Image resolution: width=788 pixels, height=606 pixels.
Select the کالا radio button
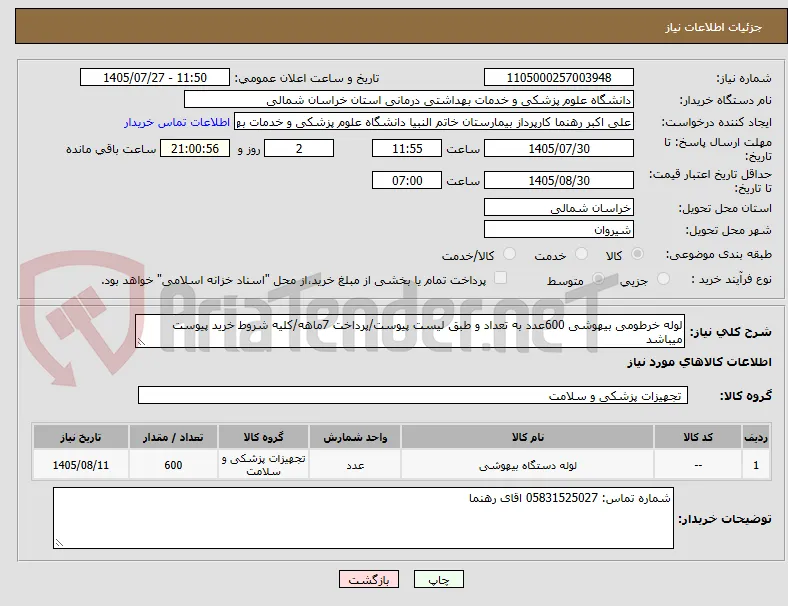point(637,254)
